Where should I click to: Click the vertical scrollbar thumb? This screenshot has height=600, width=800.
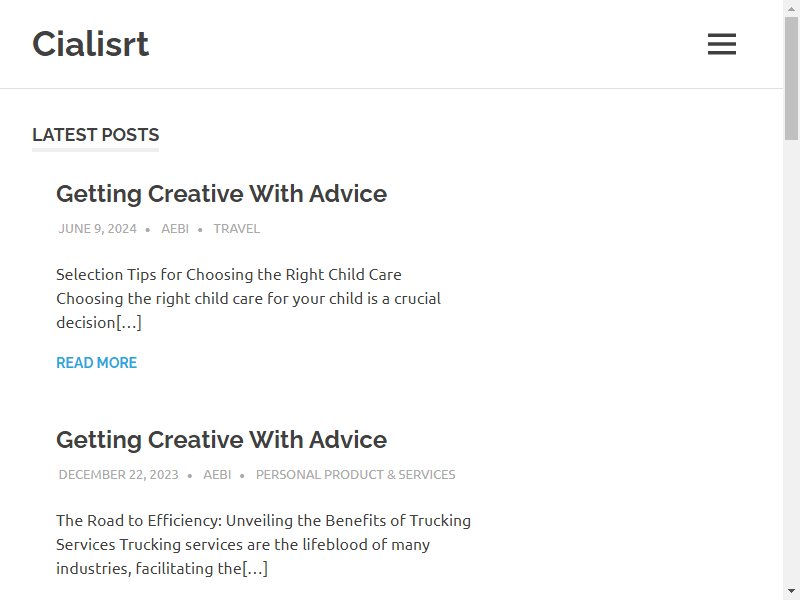click(791, 78)
